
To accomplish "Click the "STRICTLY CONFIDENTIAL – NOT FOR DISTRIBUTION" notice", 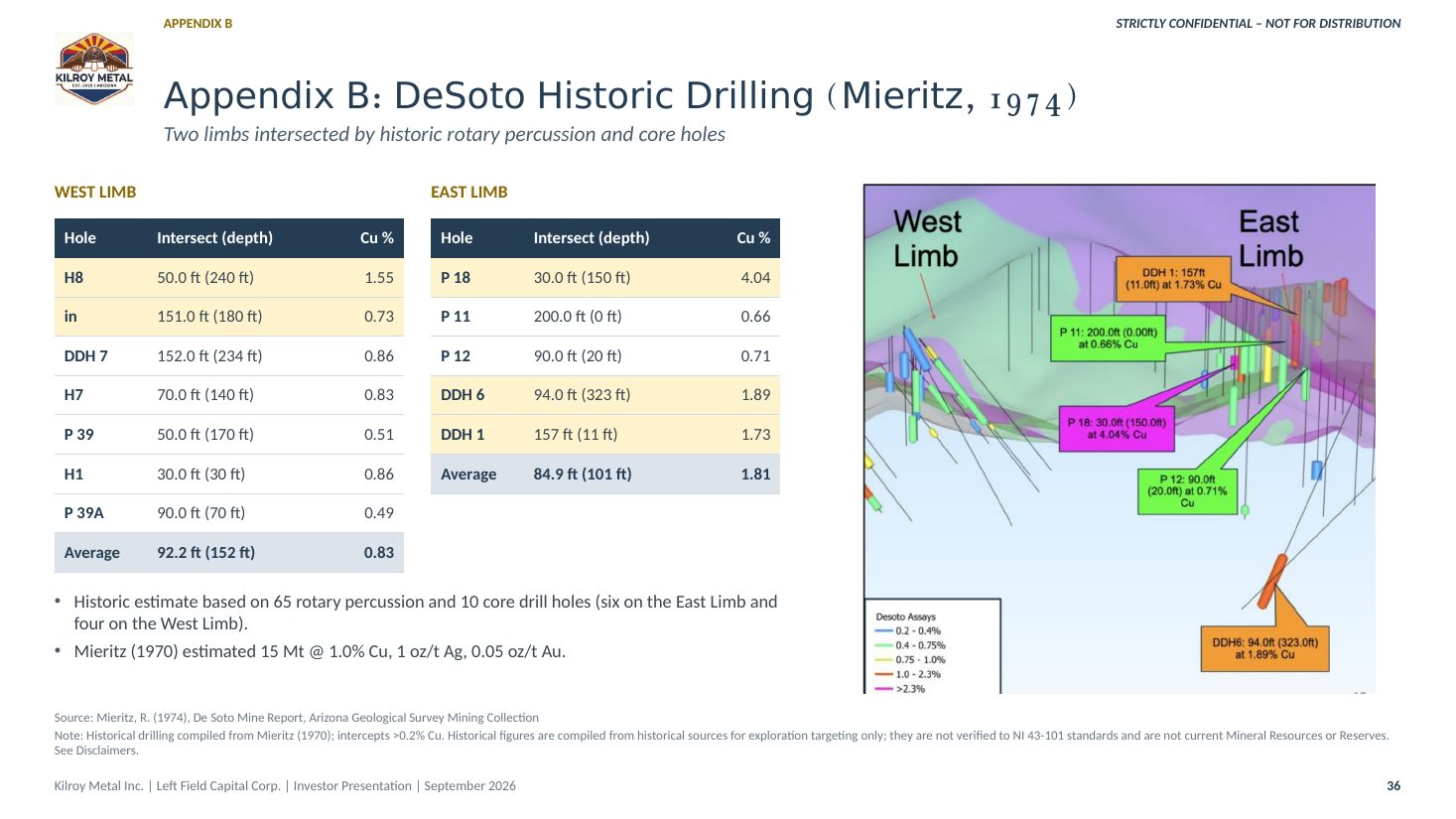I will point(1257,24).
